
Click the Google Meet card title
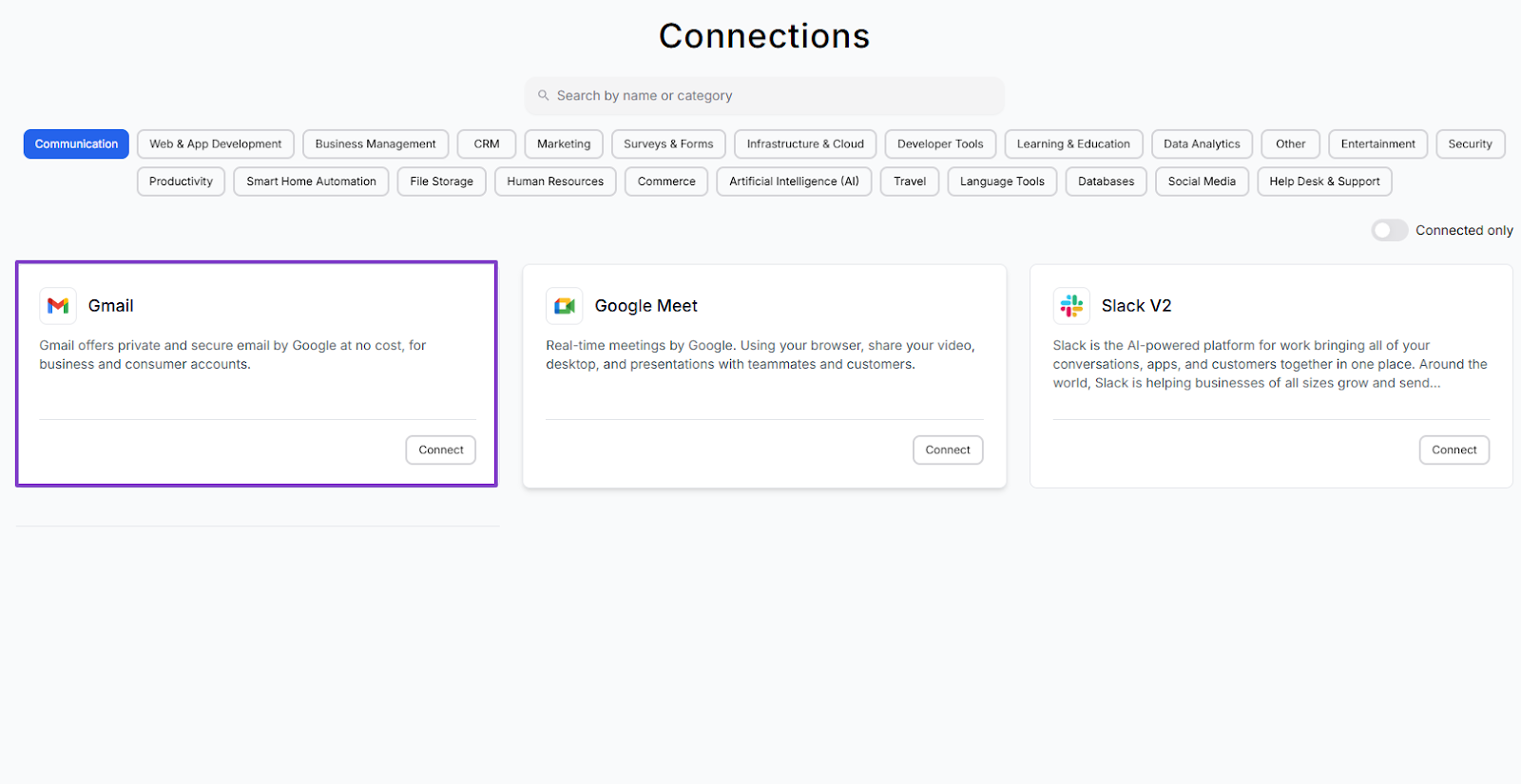tap(646, 306)
